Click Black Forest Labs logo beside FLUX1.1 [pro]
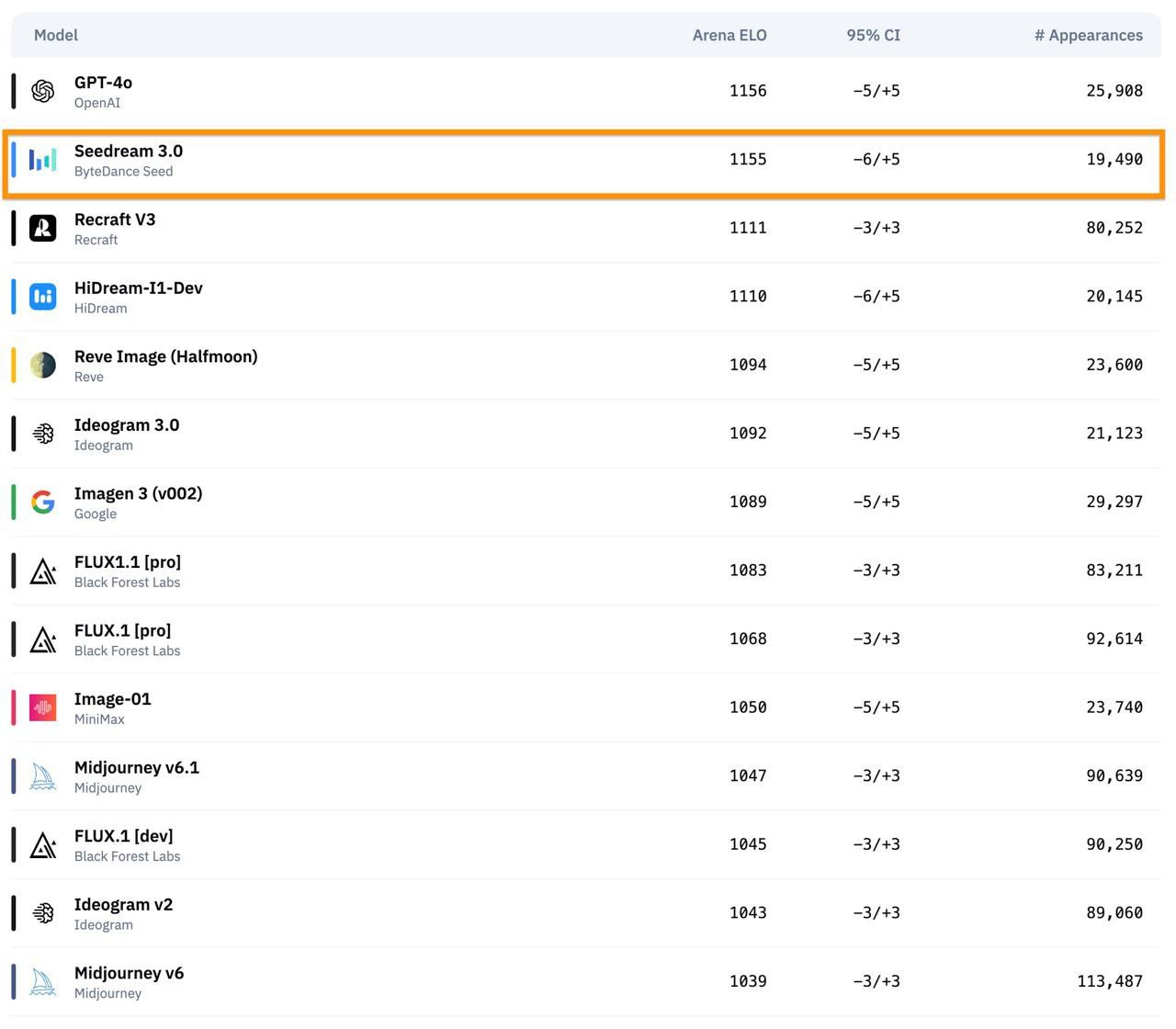 click(43, 571)
